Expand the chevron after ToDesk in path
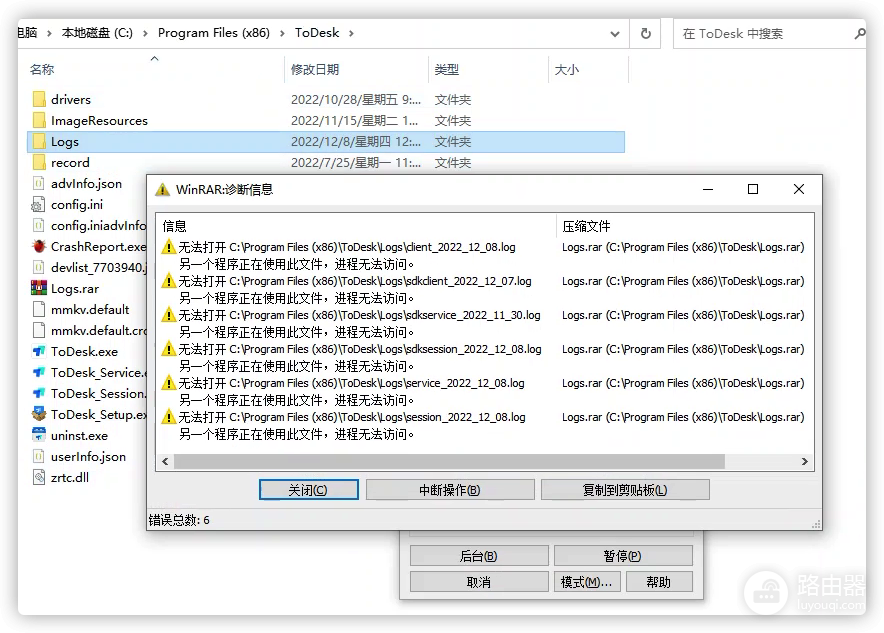Viewport: 884px width, 633px height. (351, 33)
